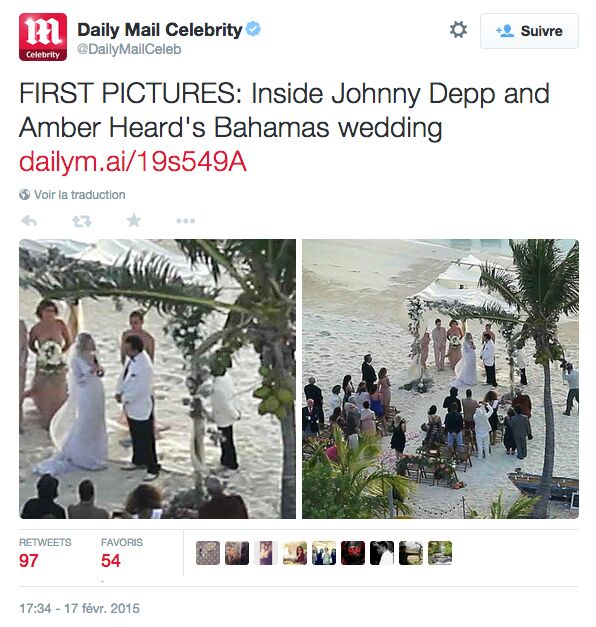Image resolution: width=596 pixels, height=627 pixels.
Task: Click the reply arrow icon
Action: click(29, 221)
